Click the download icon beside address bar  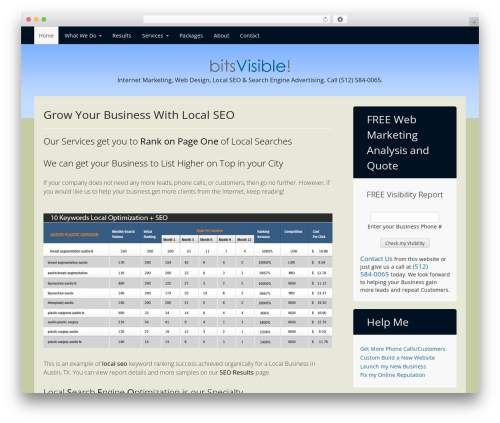click(x=340, y=19)
